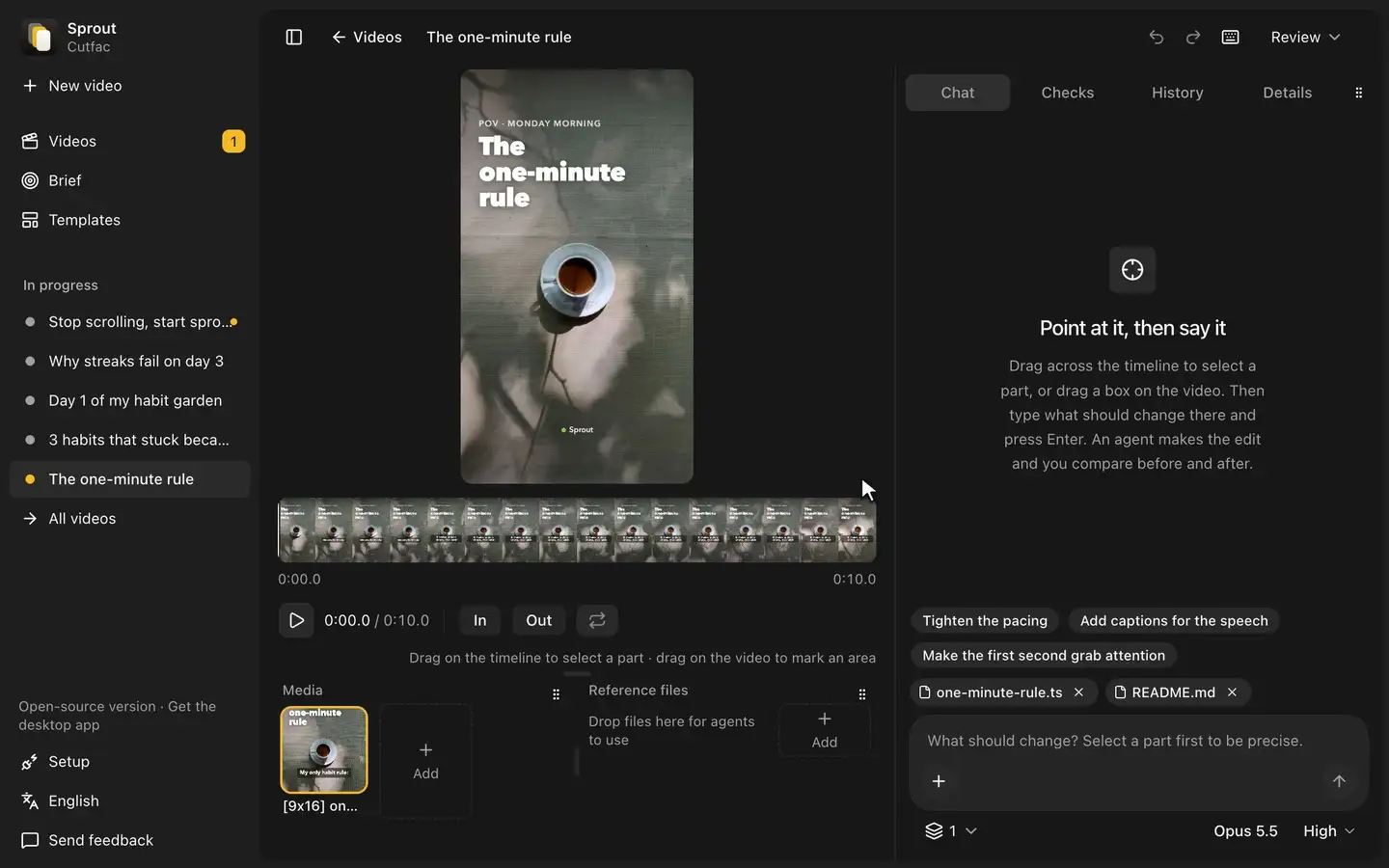This screenshot has height=868, width=1389.
Task: Open Brief in the sidebar
Action: tap(131, 181)
